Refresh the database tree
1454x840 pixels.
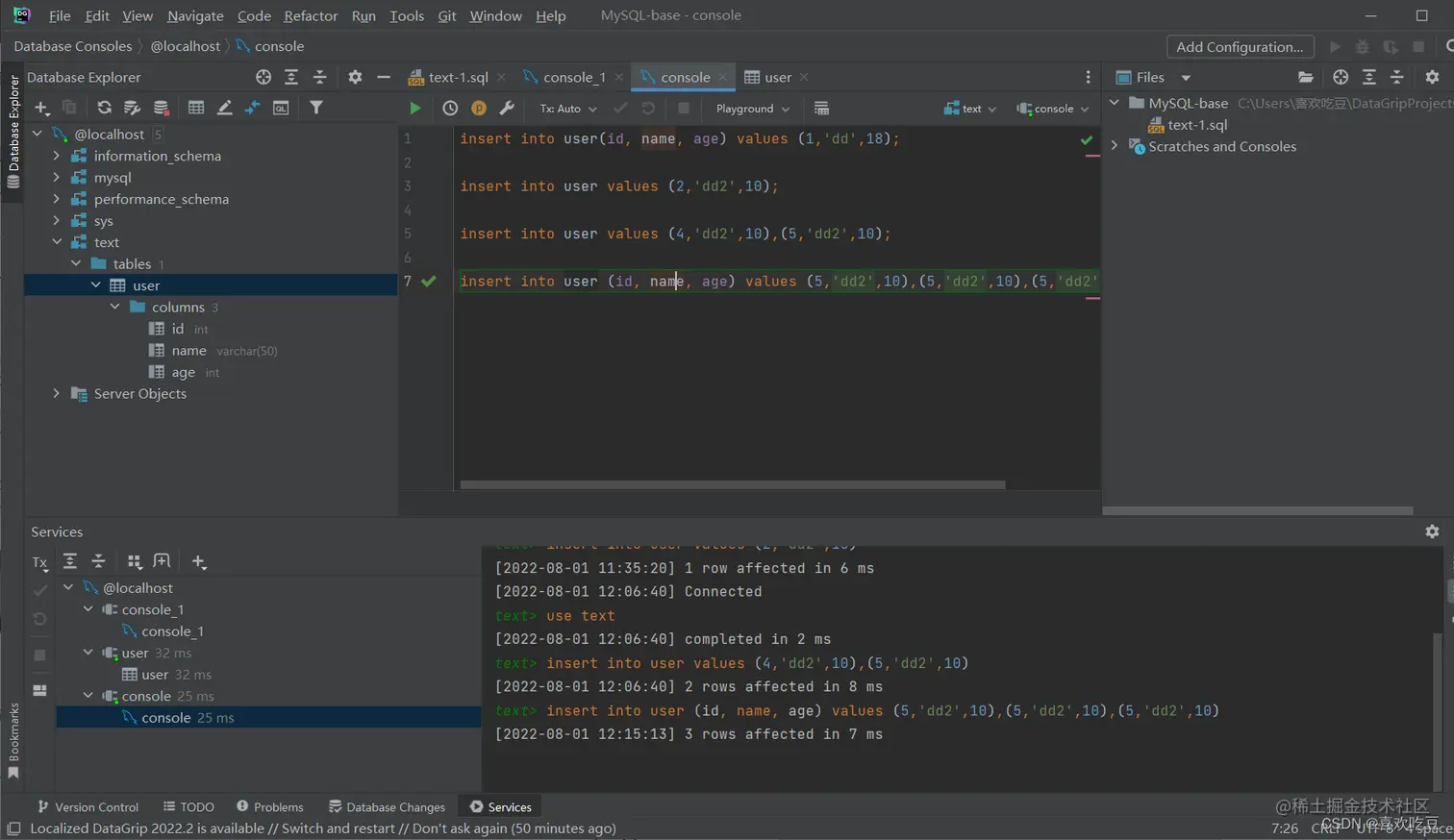(104, 108)
